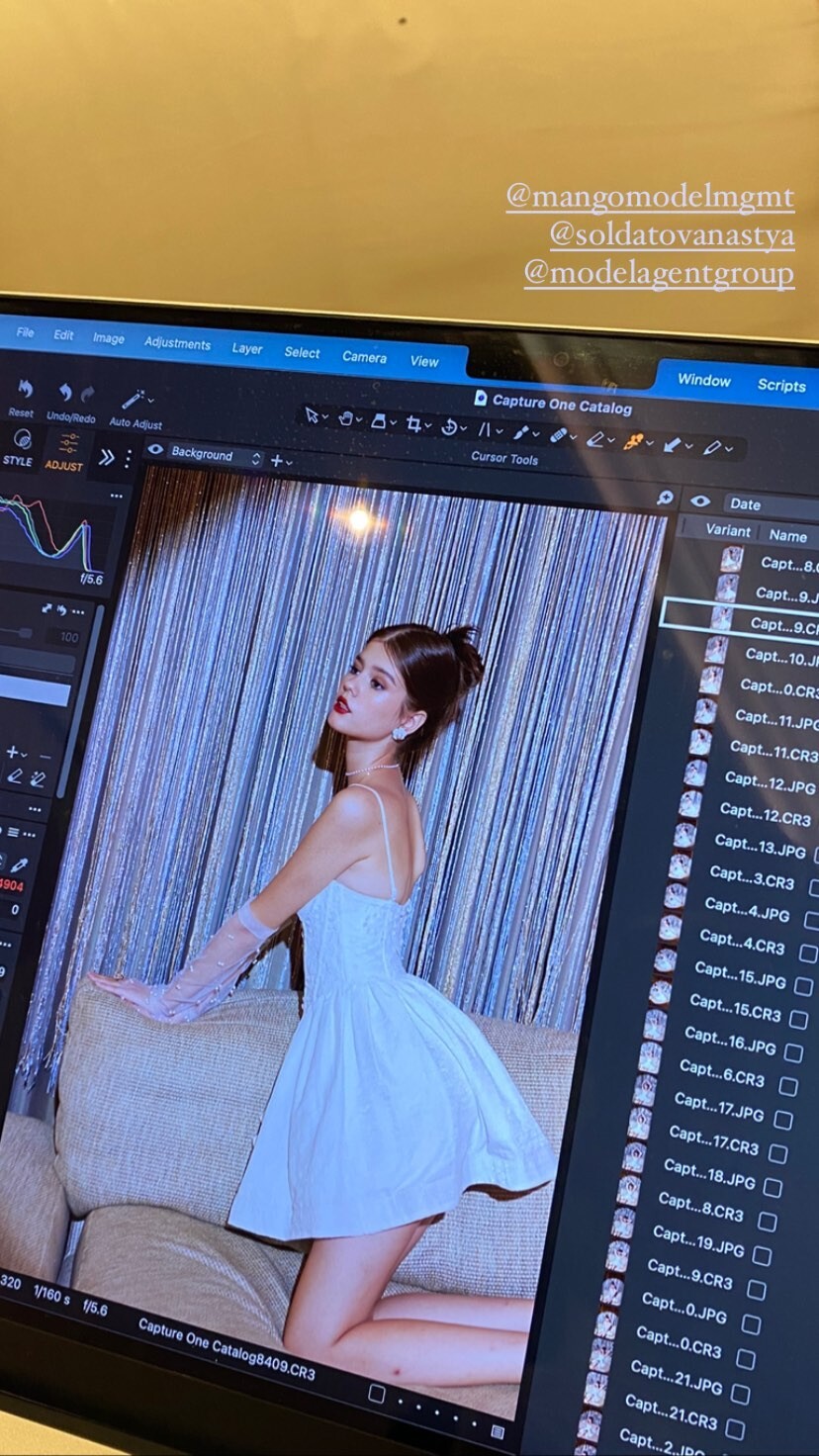Select the Capt...11.CR3 thumbnail
The height and width of the screenshot is (1456, 819).
[x=699, y=742]
